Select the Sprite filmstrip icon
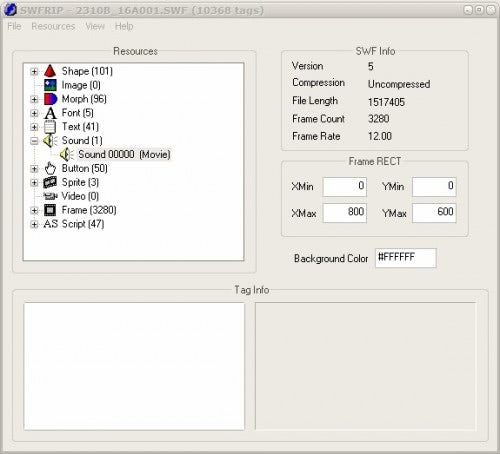Image resolution: width=500 pixels, height=454 pixels. (x=50, y=182)
